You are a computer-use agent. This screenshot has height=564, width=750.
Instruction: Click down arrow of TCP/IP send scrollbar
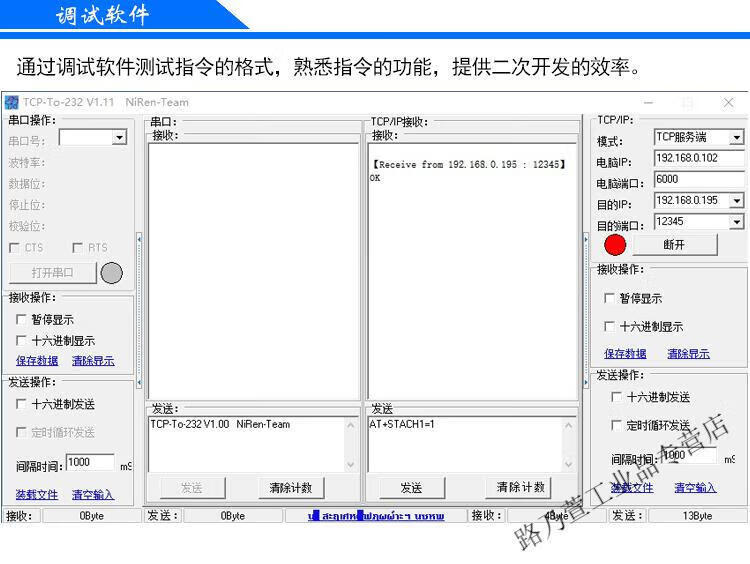point(569,464)
